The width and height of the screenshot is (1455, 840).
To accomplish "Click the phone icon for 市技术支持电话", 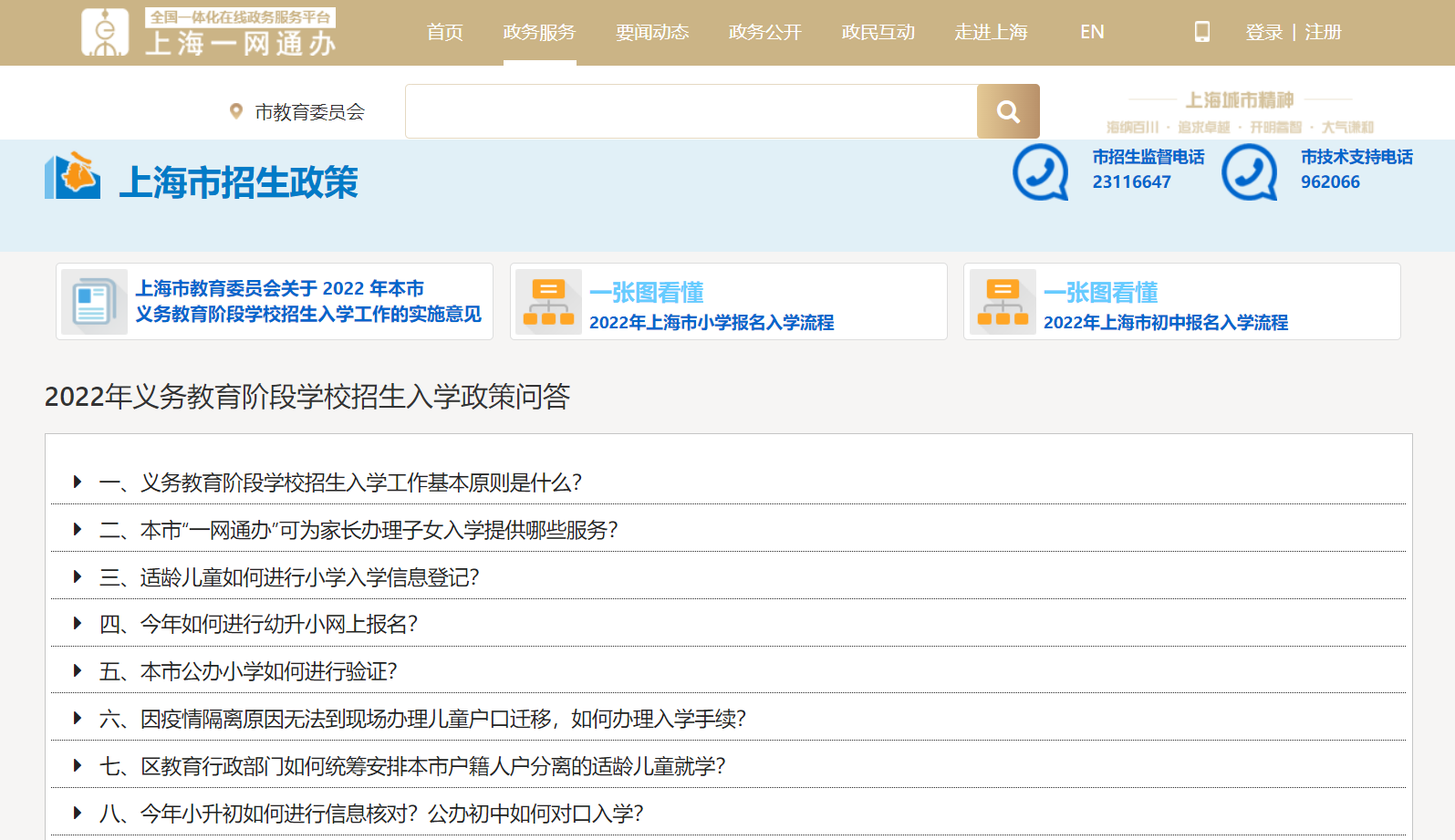I will click(x=1250, y=171).
